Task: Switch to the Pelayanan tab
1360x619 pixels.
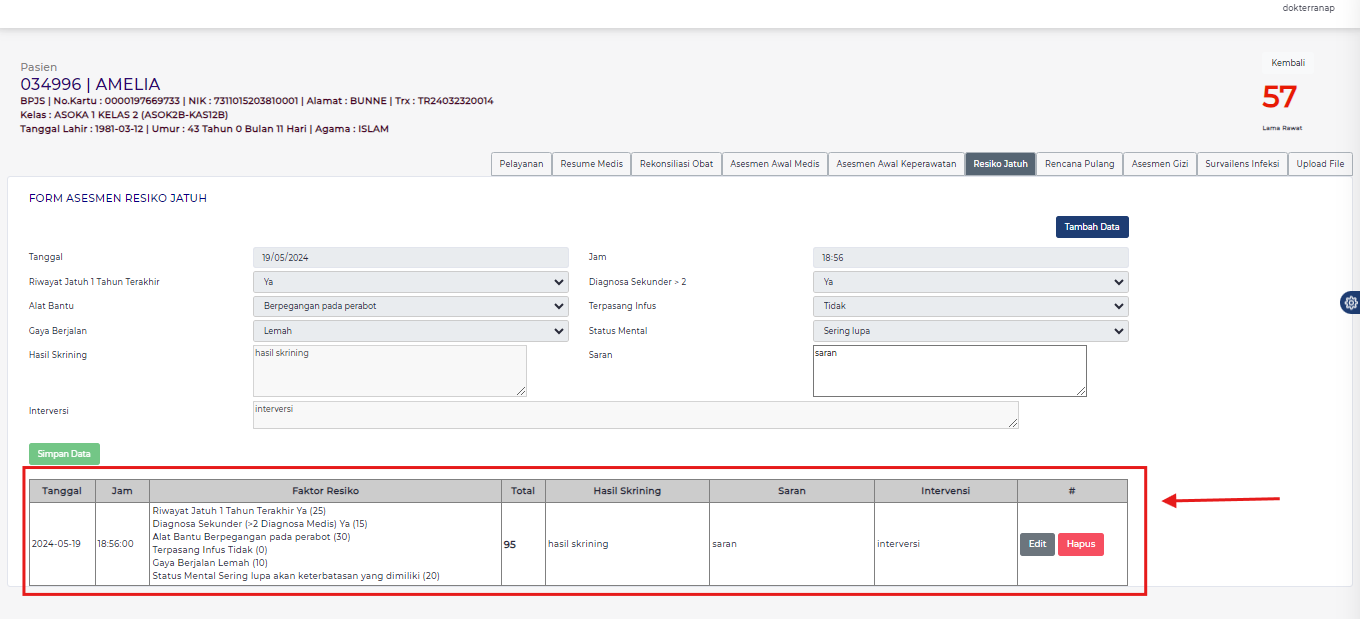Action: click(x=521, y=164)
